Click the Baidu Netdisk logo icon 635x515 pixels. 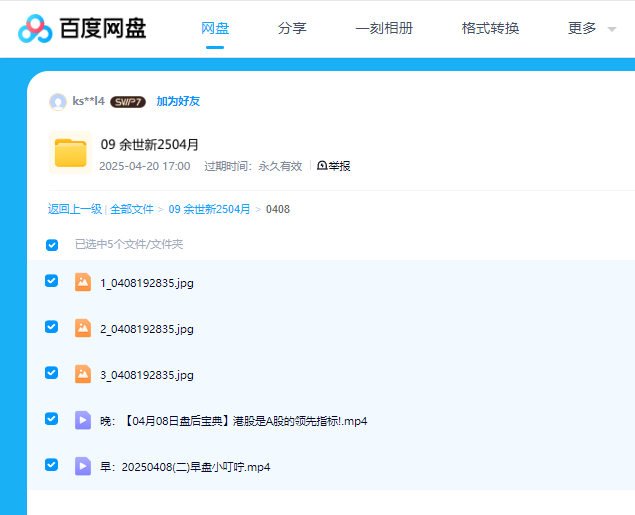tap(36, 29)
